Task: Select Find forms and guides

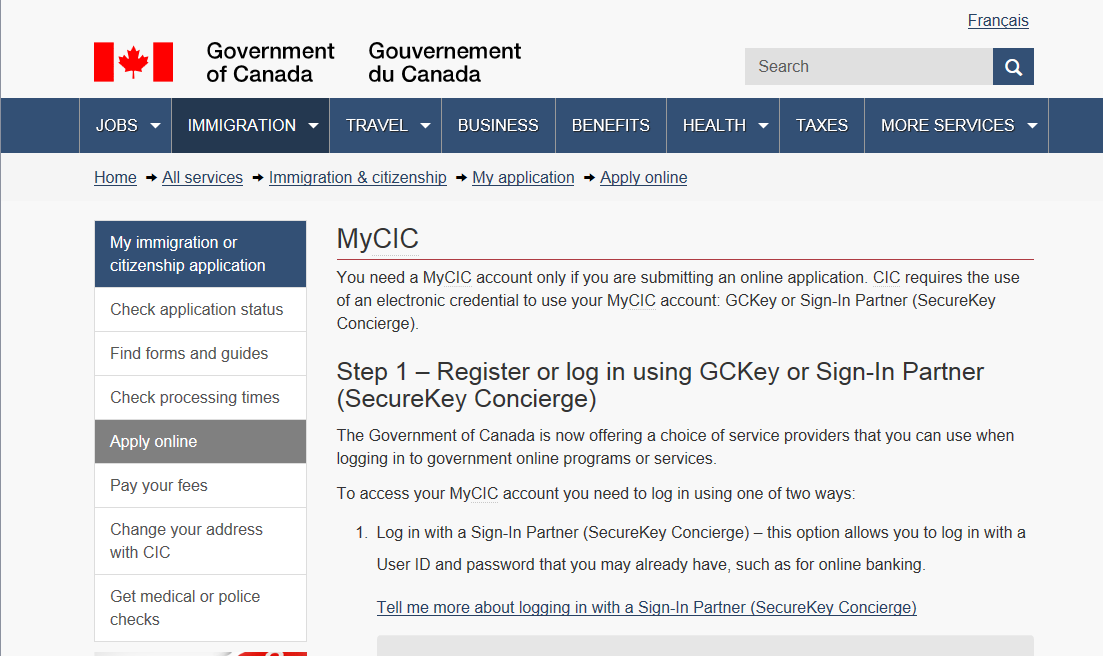Action: pyautogui.click(x=200, y=354)
